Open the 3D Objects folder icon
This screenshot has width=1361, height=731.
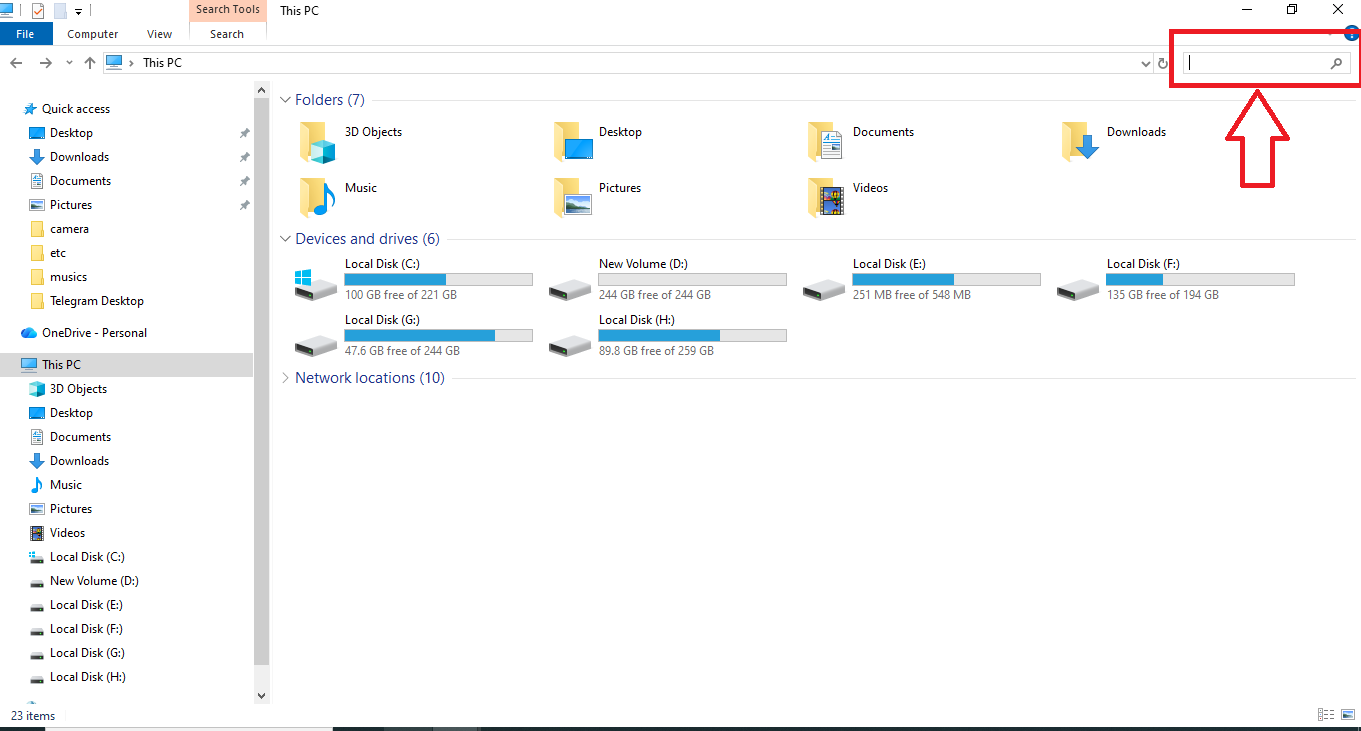pyautogui.click(x=318, y=143)
